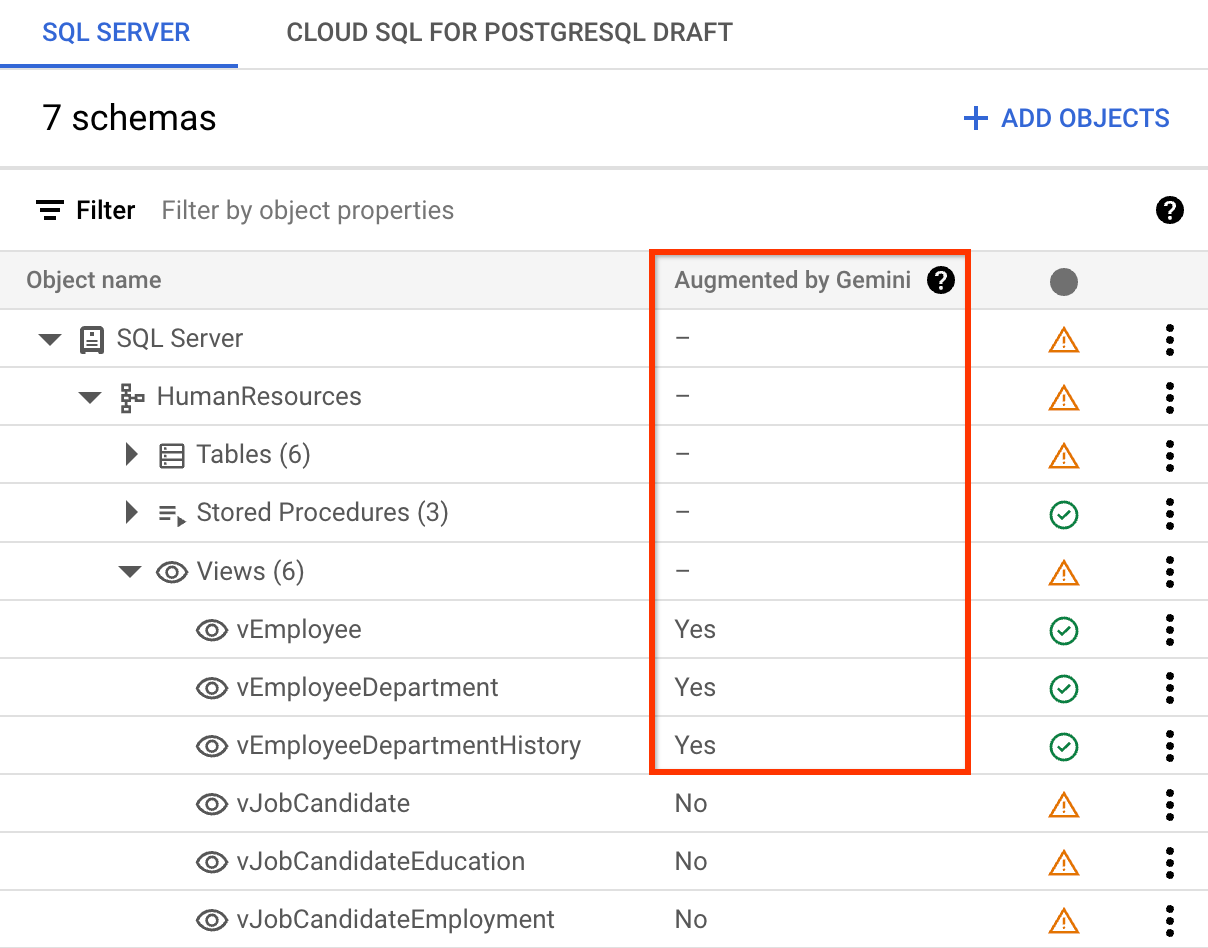
Task: Switch to the CLOUD SQL FOR POSTGRESQL DRAFT tab
Action: click(508, 32)
